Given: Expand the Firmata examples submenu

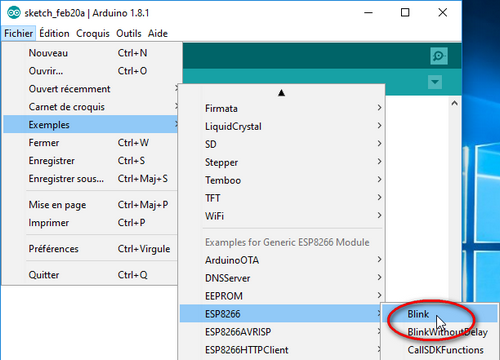Looking at the screenshot, I should pyautogui.click(x=282, y=108).
